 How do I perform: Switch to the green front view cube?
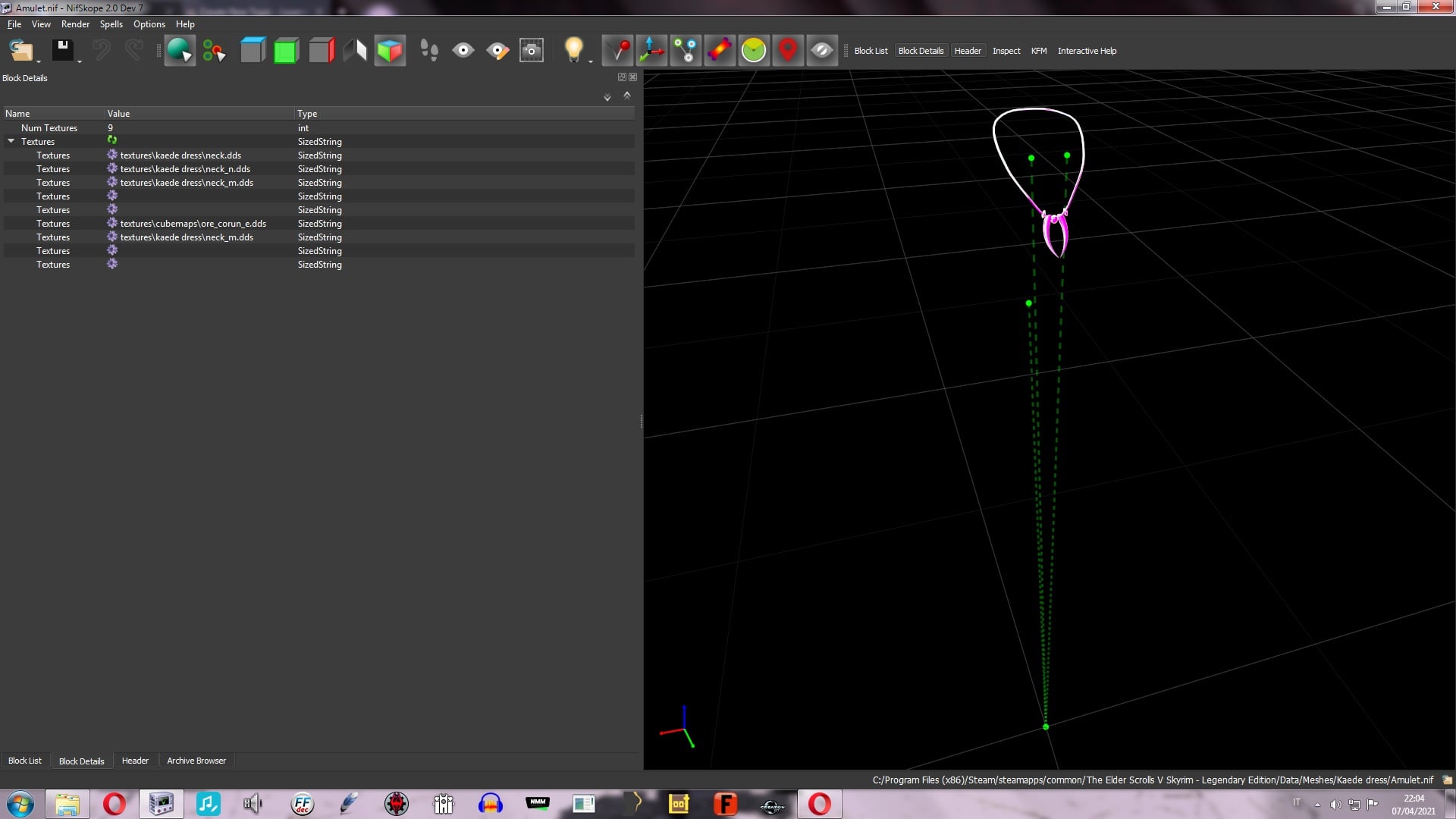(287, 51)
